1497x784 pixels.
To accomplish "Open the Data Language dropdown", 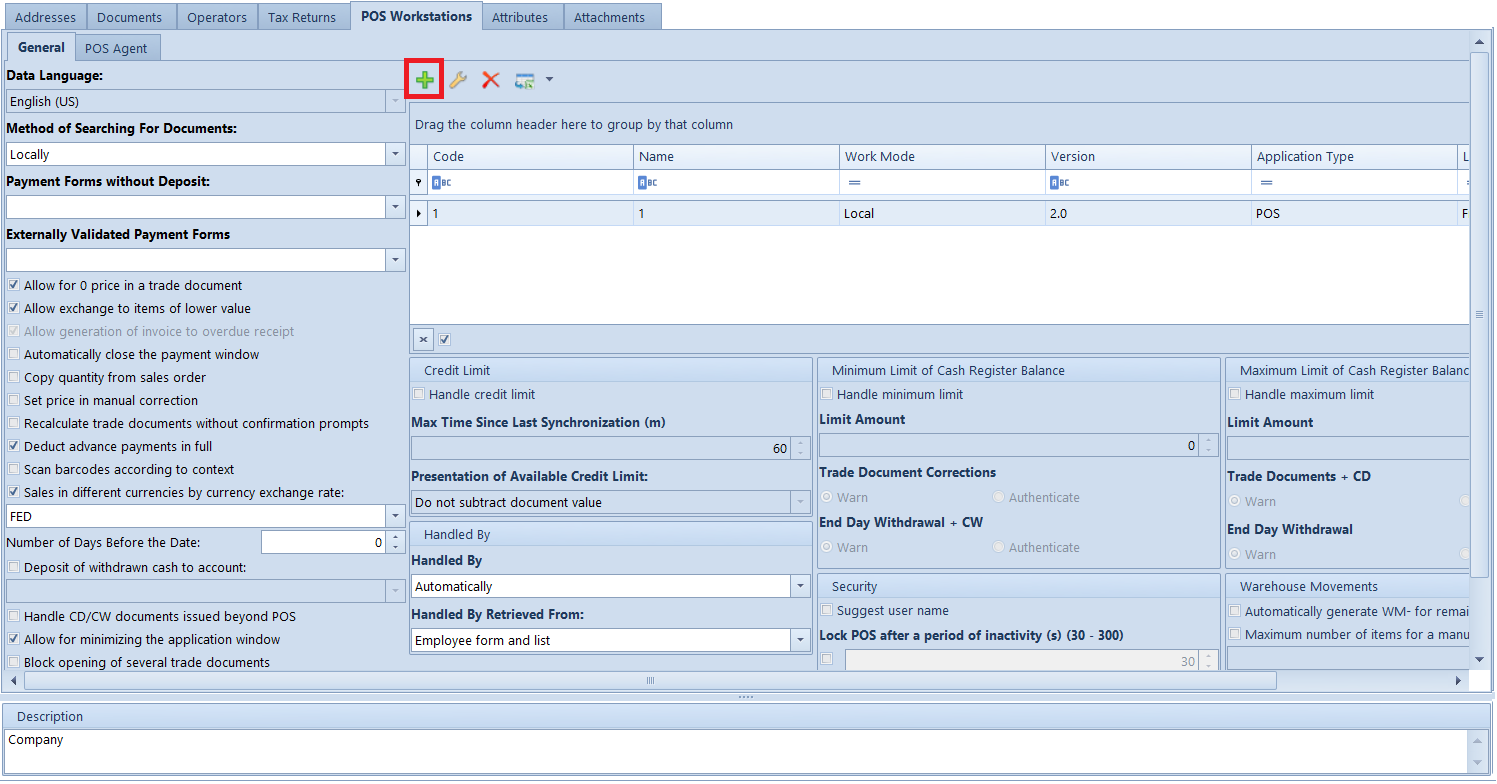I will pyautogui.click(x=396, y=102).
